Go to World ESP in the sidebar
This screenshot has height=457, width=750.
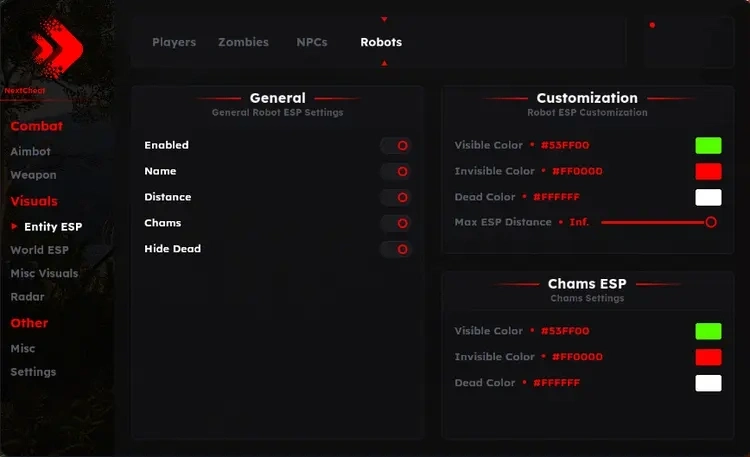[x=40, y=250]
